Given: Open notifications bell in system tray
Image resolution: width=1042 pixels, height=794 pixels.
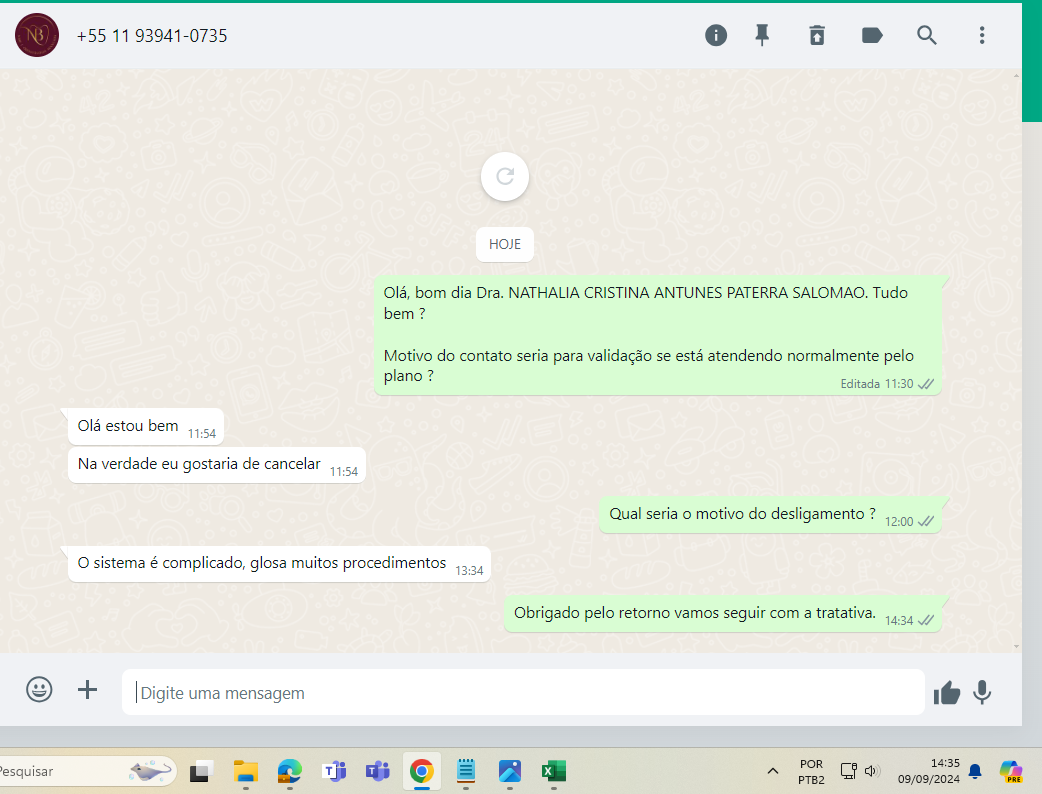Looking at the screenshot, I should point(975,771).
